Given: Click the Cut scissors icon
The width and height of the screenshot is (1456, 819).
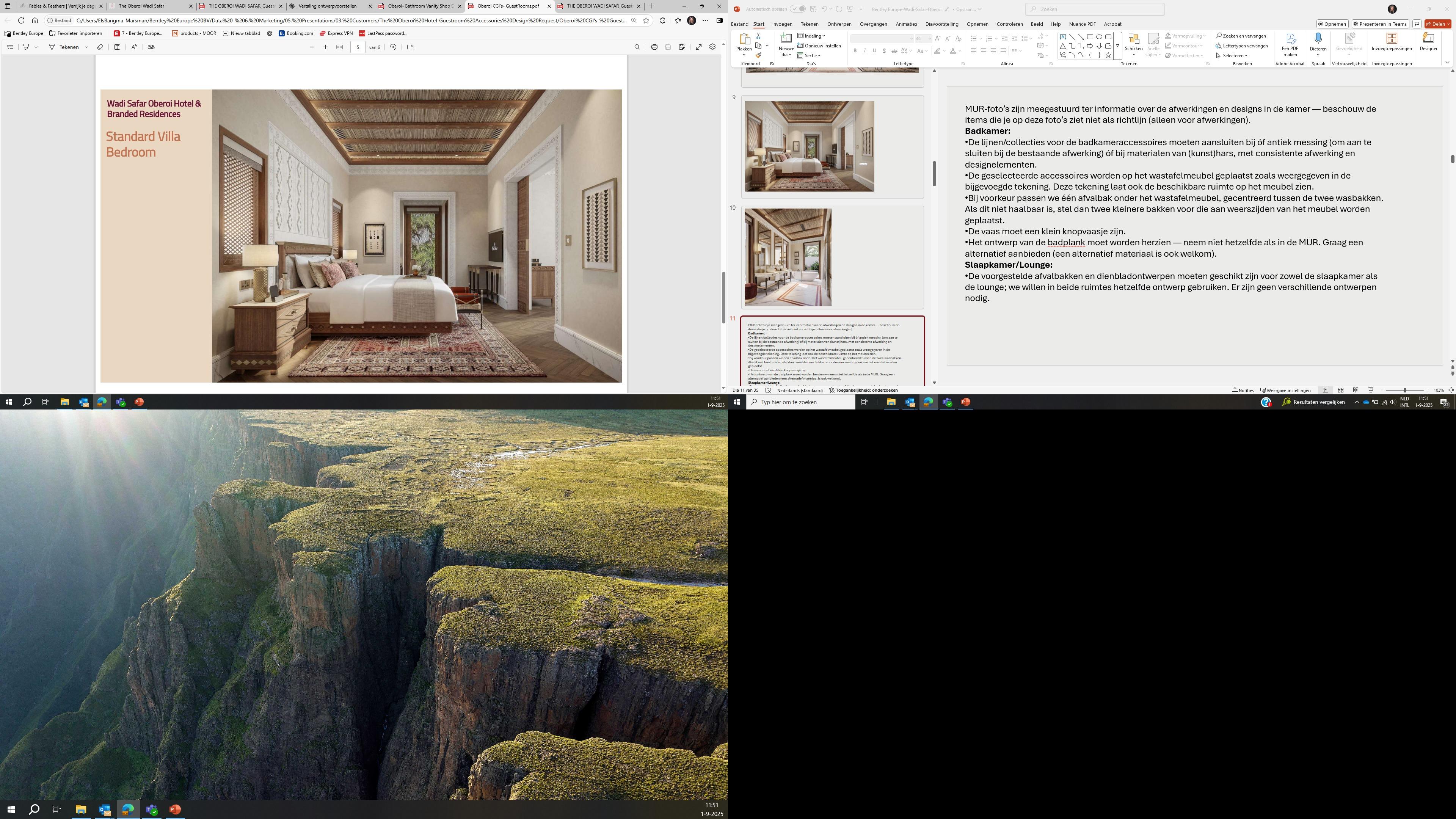Looking at the screenshot, I should tap(758, 36).
